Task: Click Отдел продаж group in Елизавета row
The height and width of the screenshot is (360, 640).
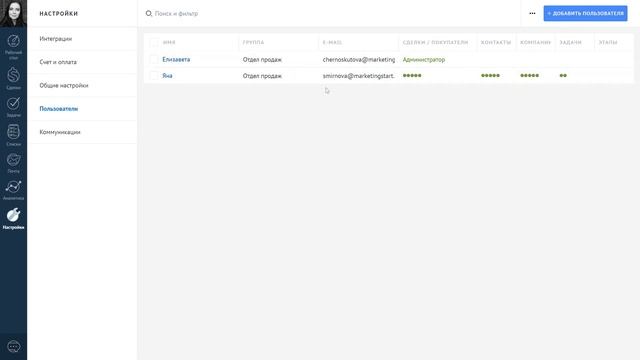Action: click(262, 60)
